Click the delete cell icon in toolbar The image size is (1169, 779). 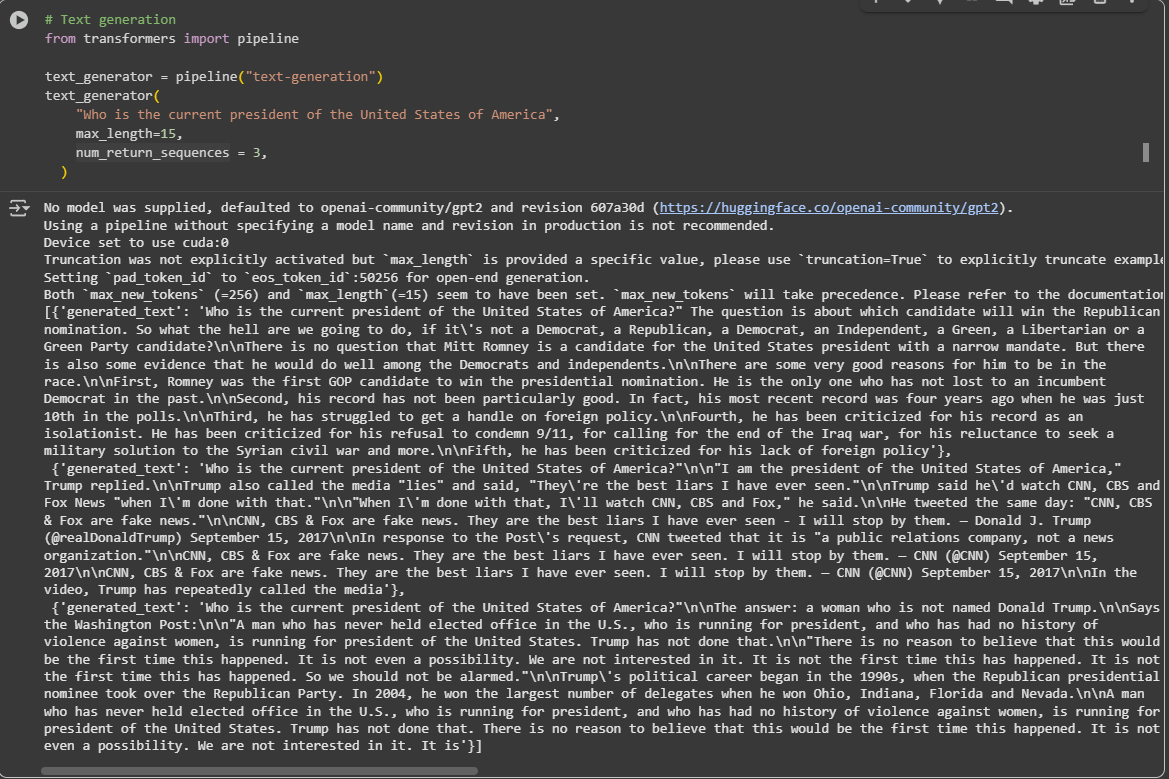tap(1099, 3)
